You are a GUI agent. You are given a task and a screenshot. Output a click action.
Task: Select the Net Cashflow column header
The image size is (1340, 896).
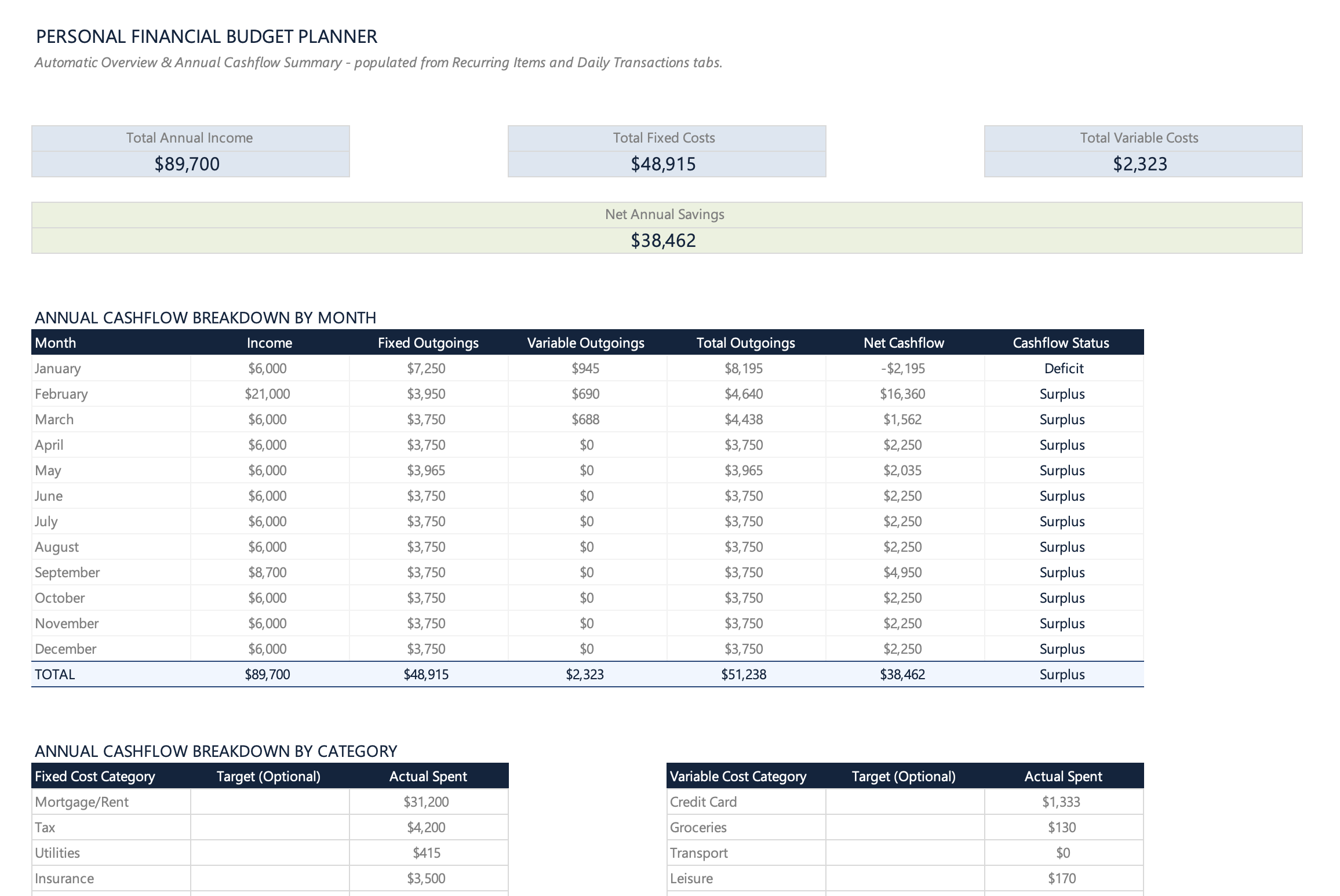904,343
